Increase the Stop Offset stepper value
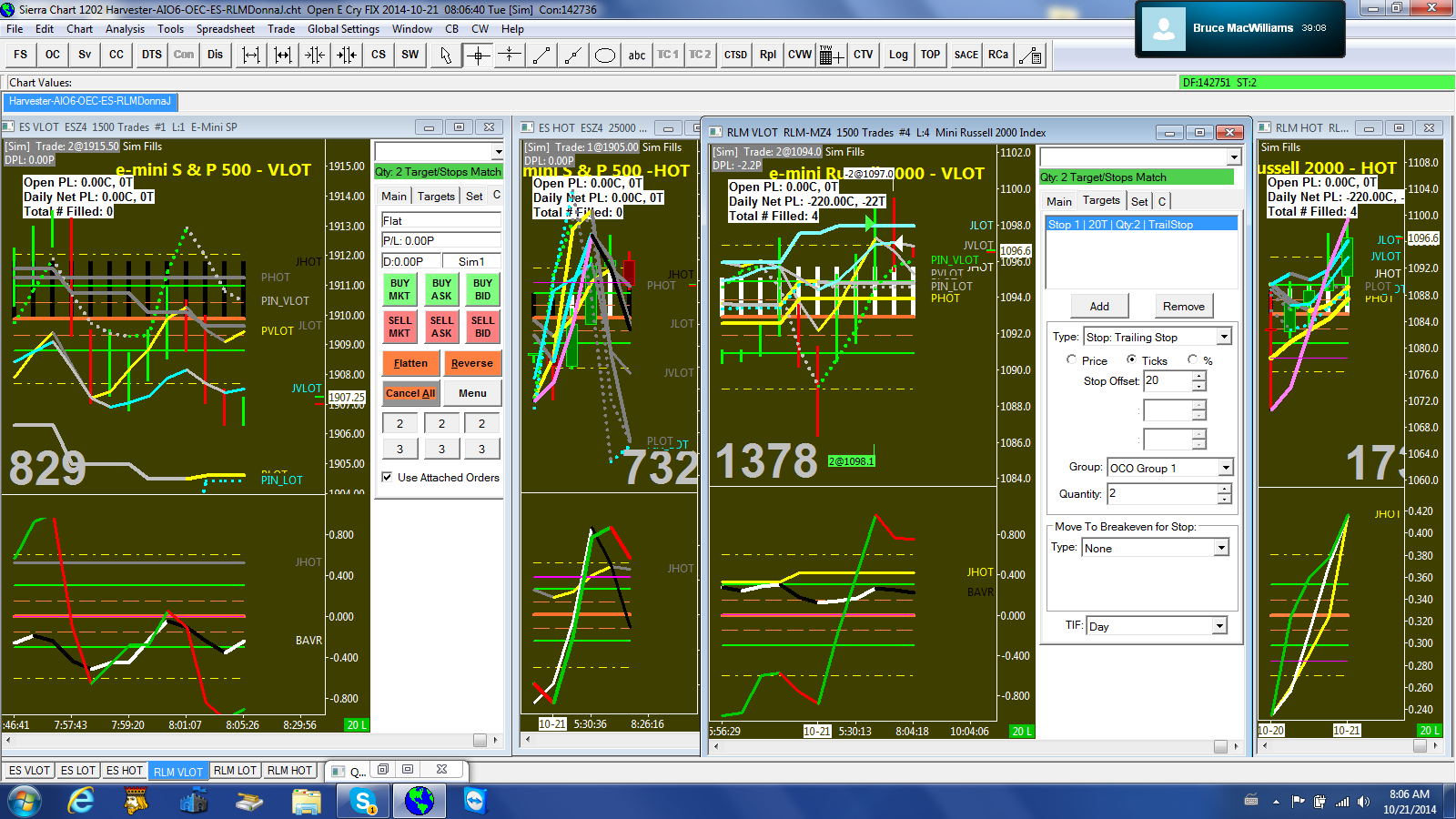The height and width of the screenshot is (819, 1456). tap(1198, 376)
